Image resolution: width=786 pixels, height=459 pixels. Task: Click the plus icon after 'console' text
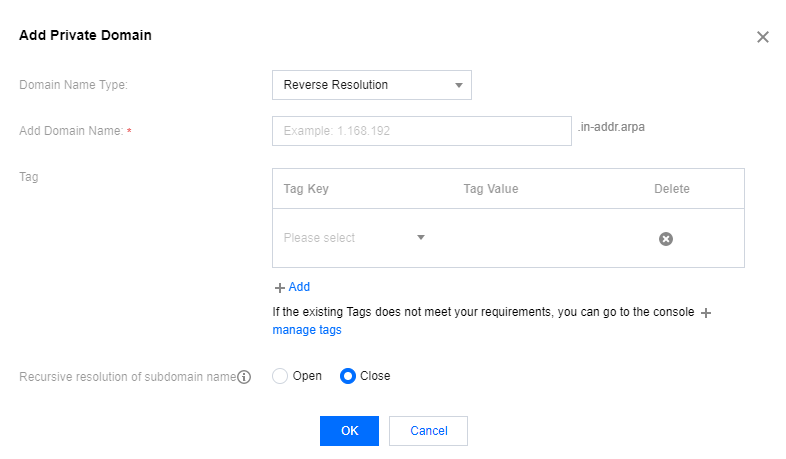pyautogui.click(x=706, y=313)
